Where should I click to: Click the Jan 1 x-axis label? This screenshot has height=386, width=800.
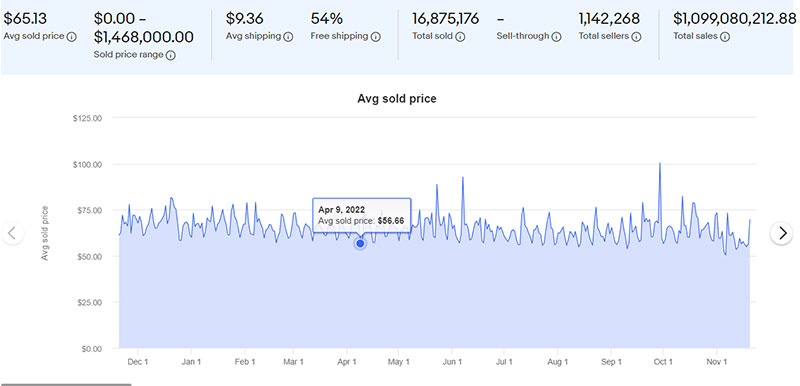coord(191,362)
